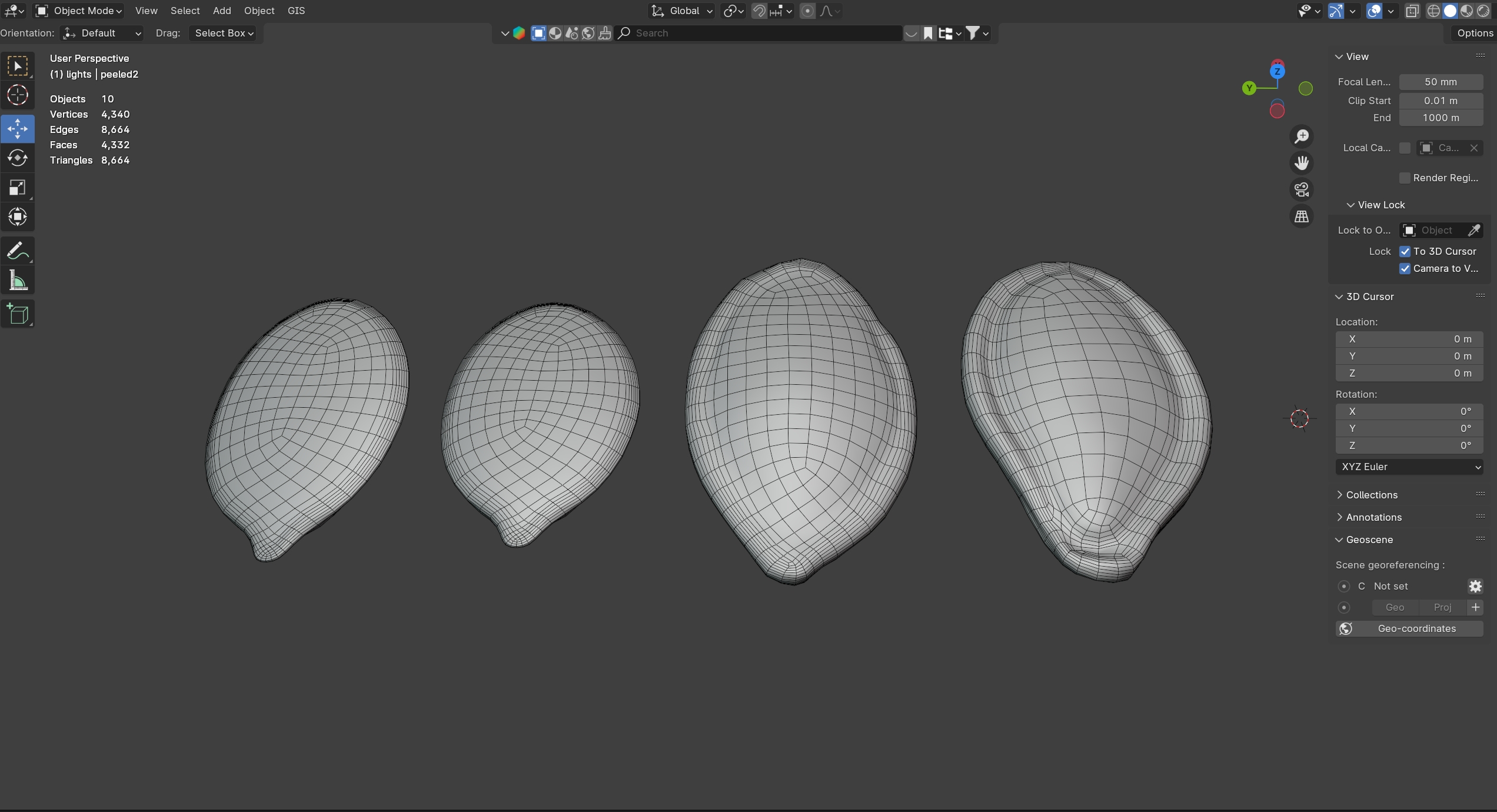
Task: Click the Options button
Action: (x=1475, y=33)
